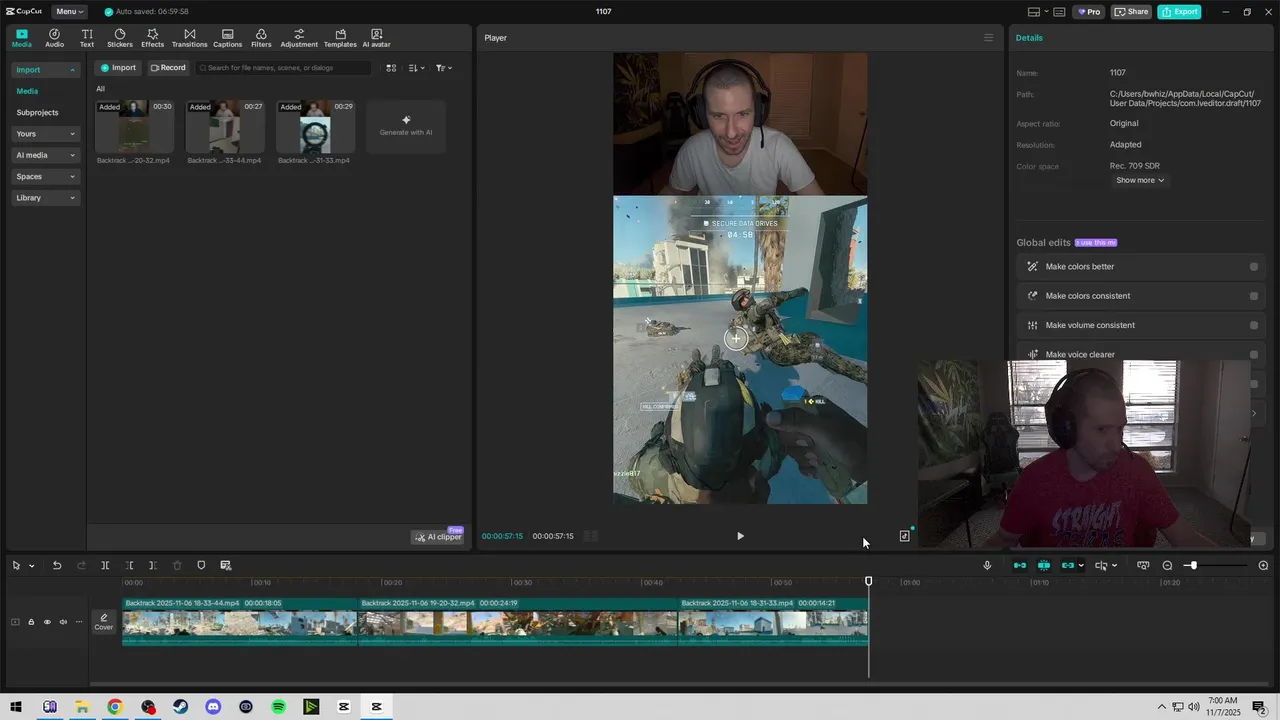Delete right of playhead tool
1280x720 pixels.
153,565
